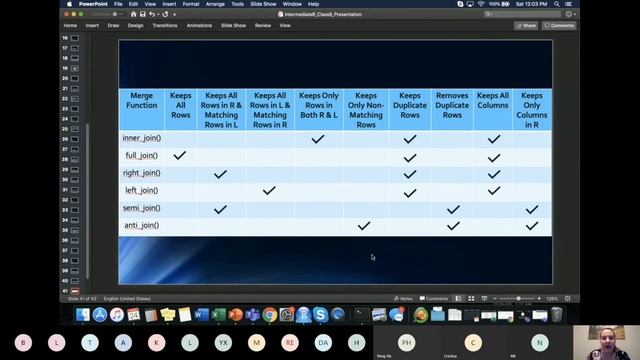Open the R application from the dock
640x360 pixels.
click(x=303, y=315)
